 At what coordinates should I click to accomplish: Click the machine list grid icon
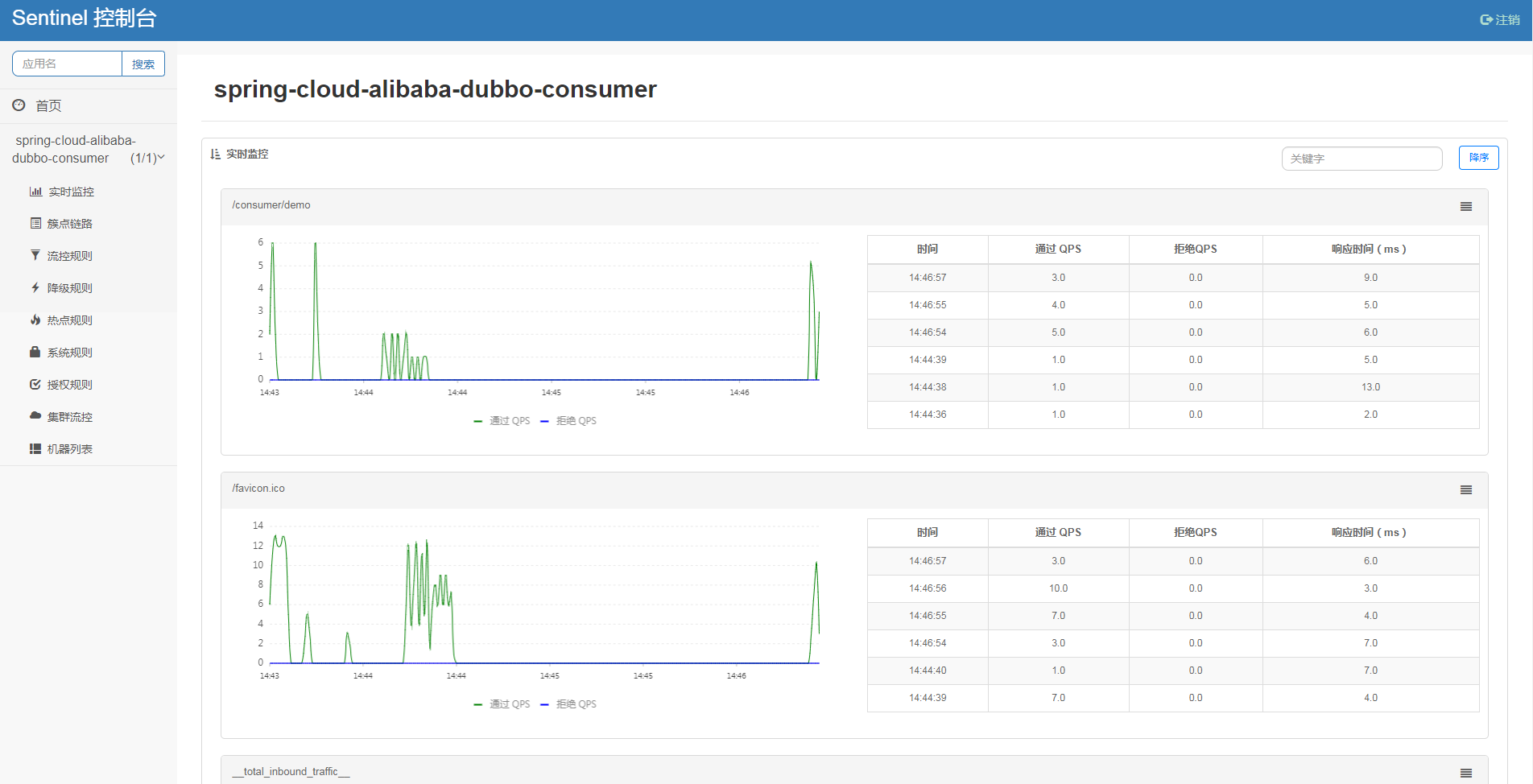pyautogui.click(x=35, y=448)
